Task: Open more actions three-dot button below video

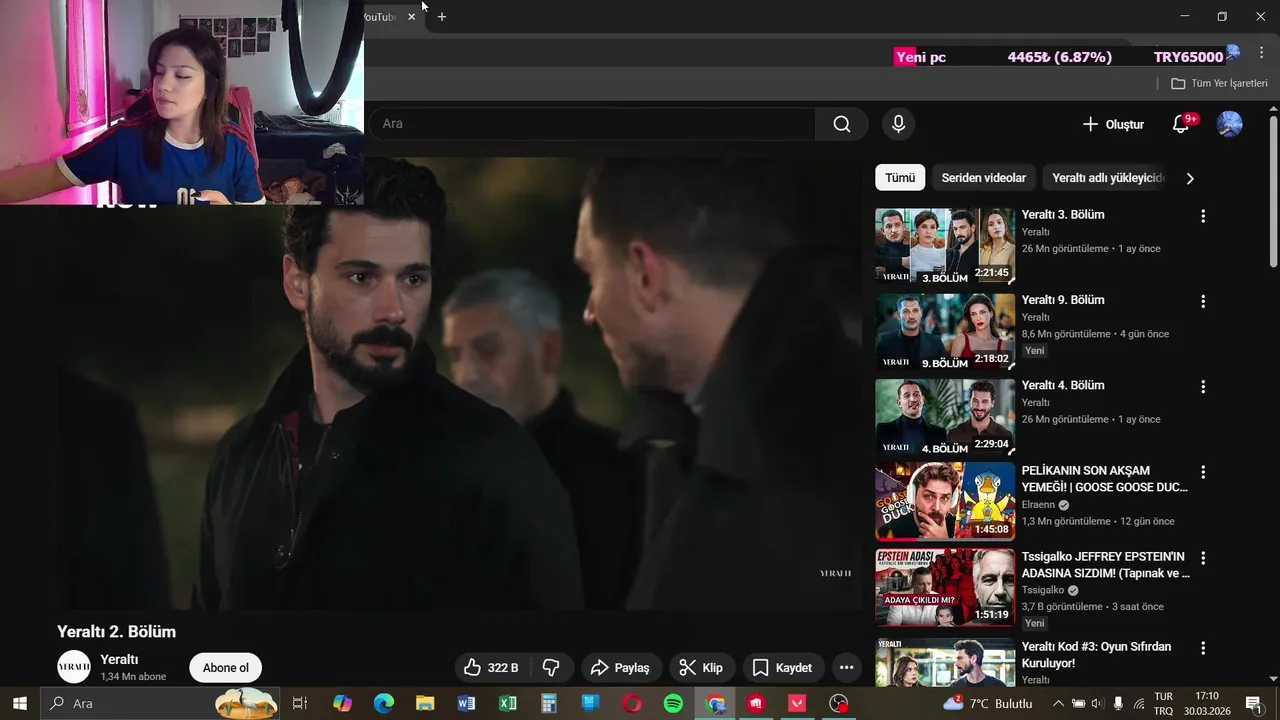Action: click(x=847, y=667)
